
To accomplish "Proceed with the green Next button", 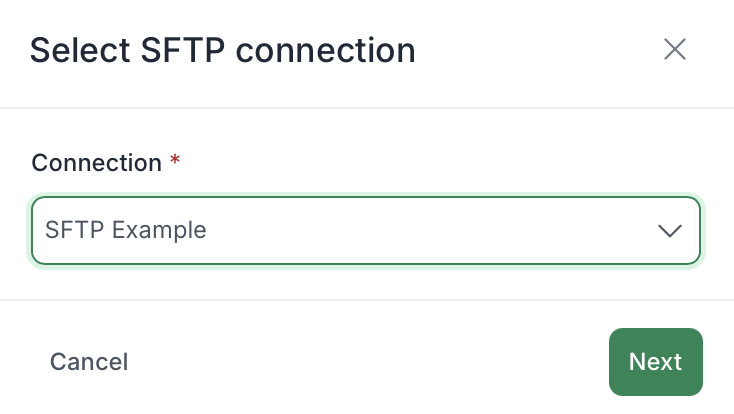I will 655,362.
